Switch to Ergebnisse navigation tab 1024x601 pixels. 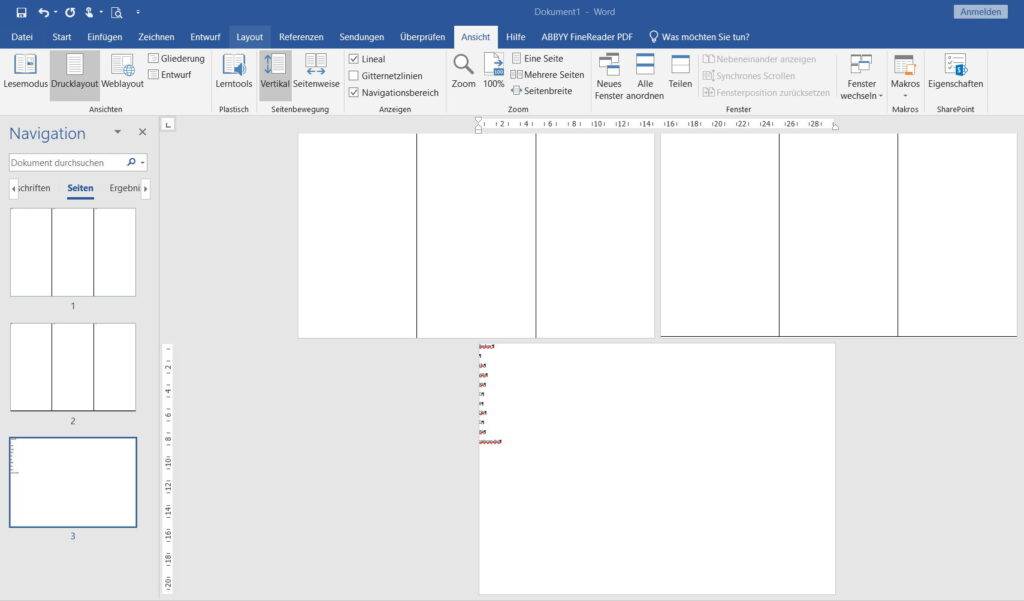click(125, 188)
